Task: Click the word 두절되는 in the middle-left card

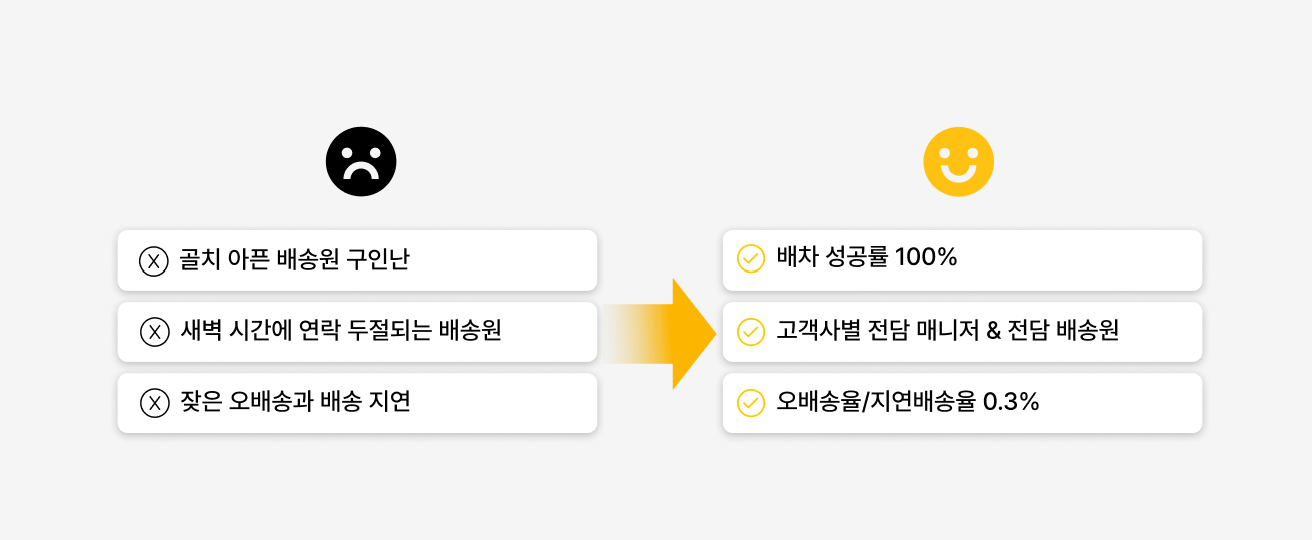Action: [x=387, y=331]
